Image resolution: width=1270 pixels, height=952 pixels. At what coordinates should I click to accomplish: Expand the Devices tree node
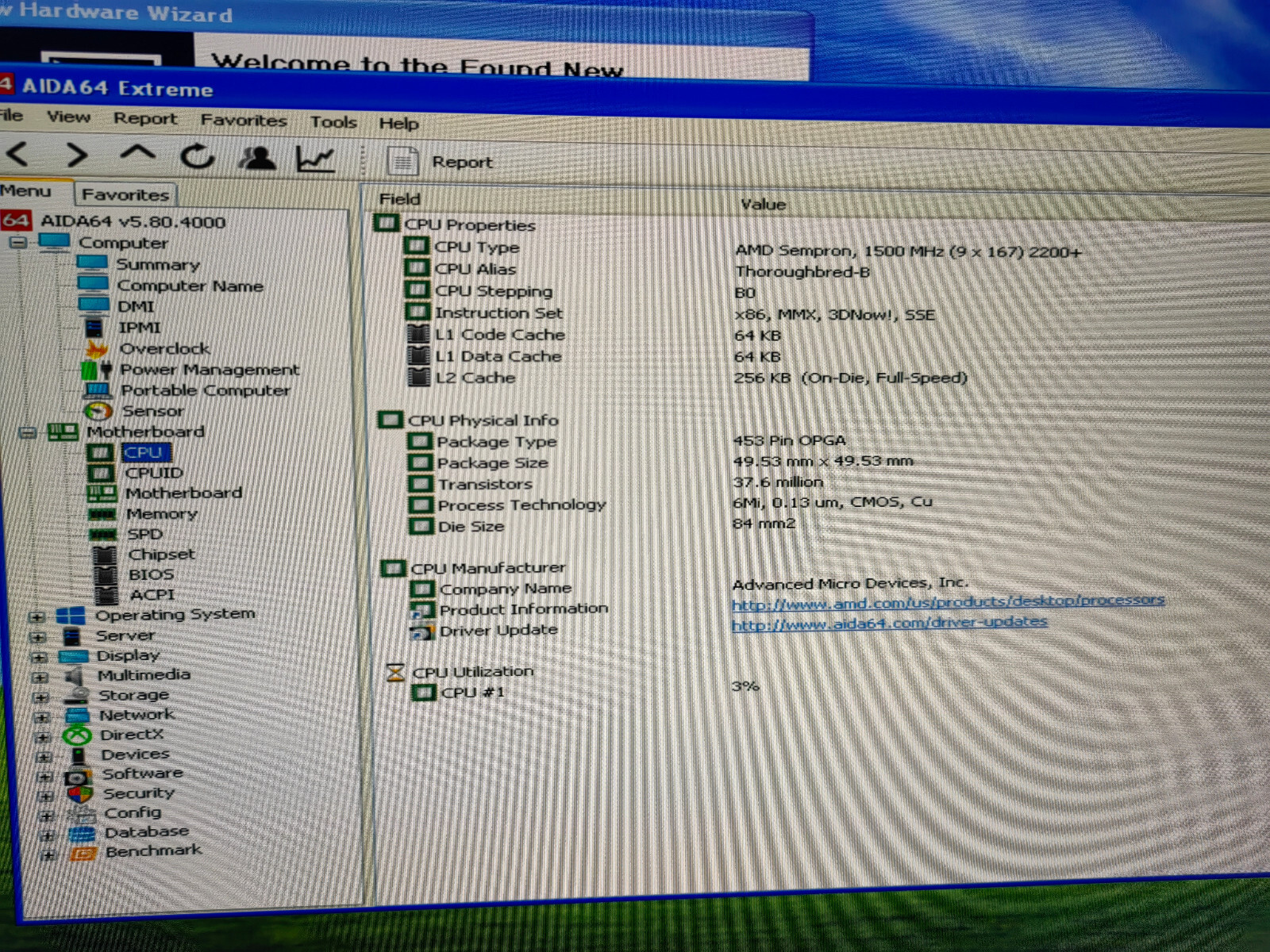click(44, 756)
